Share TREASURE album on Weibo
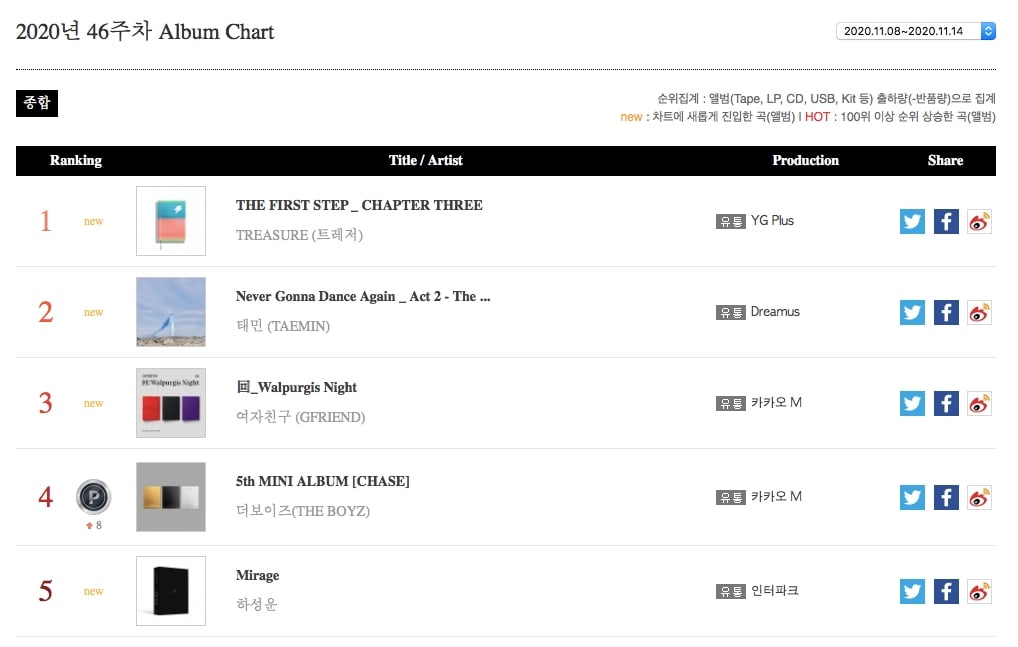This screenshot has width=1018, height=647. 979,221
